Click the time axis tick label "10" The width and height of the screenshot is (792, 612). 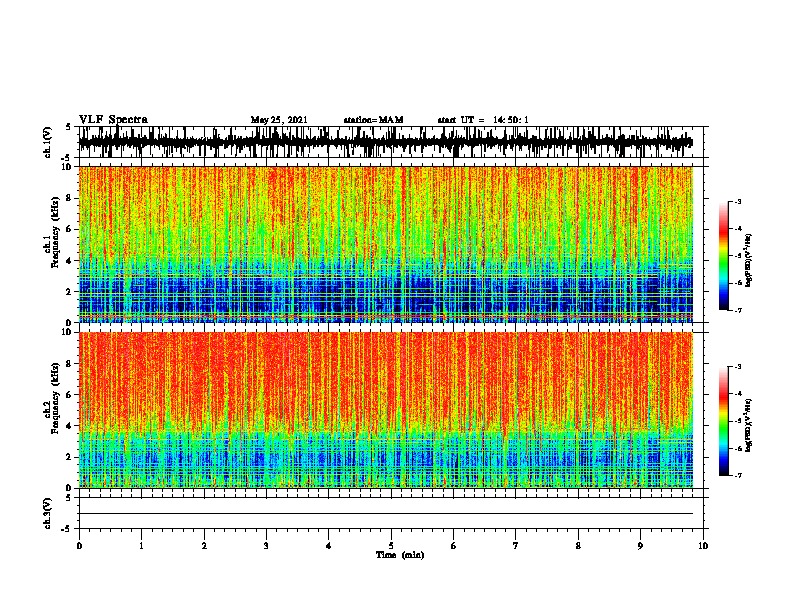tap(703, 546)
